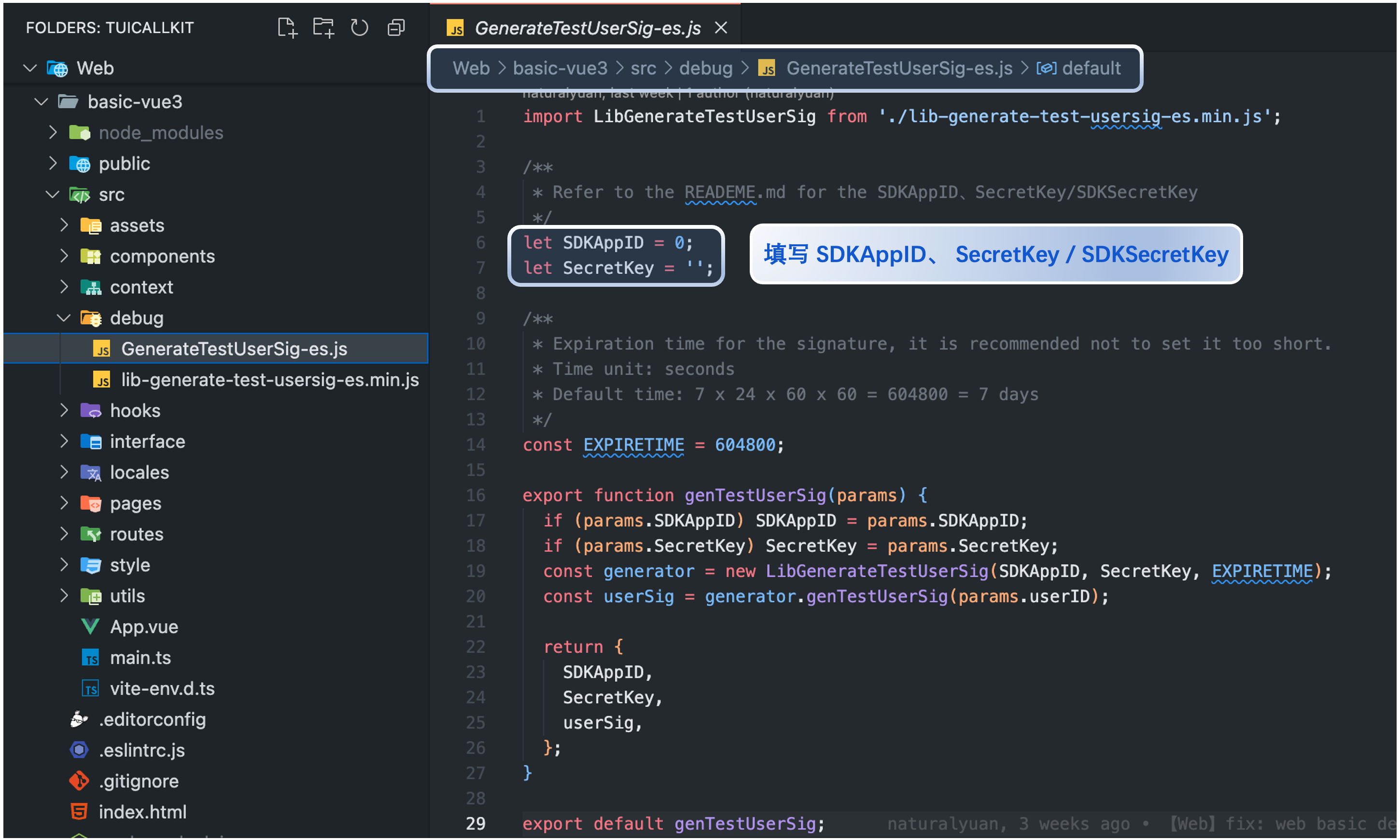Click the App.vue Vue file icon
Viewport: 1400px width, 840px height.
coord(91,626)
